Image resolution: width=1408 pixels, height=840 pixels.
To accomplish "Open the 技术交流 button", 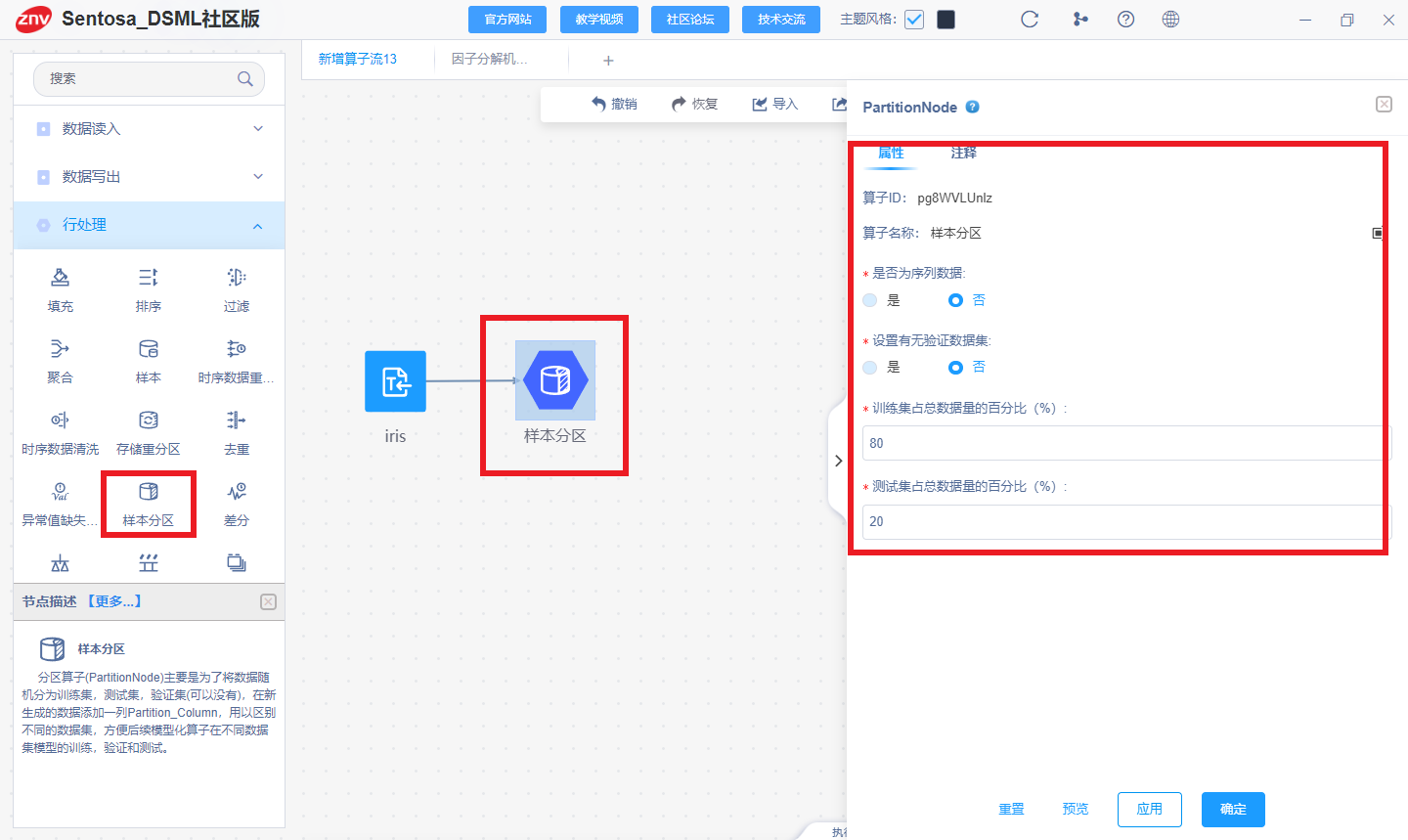I will [x=781, y=20].
